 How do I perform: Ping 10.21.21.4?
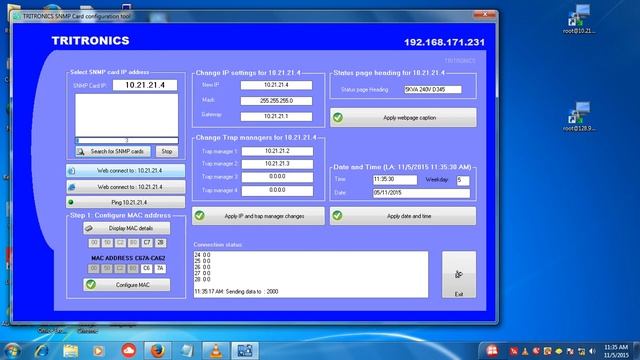pyautogui.click(x=126, y=202)
